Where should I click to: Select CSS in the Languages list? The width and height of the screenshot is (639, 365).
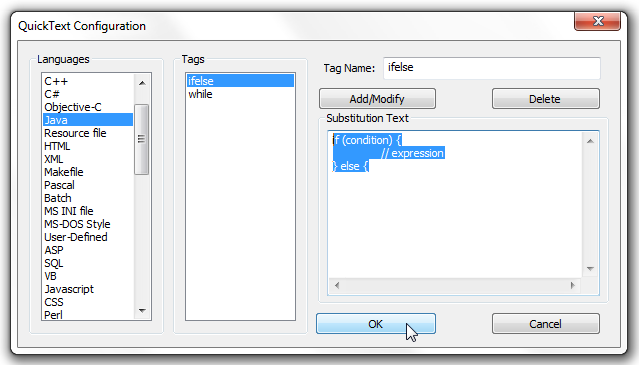point(88,302)
